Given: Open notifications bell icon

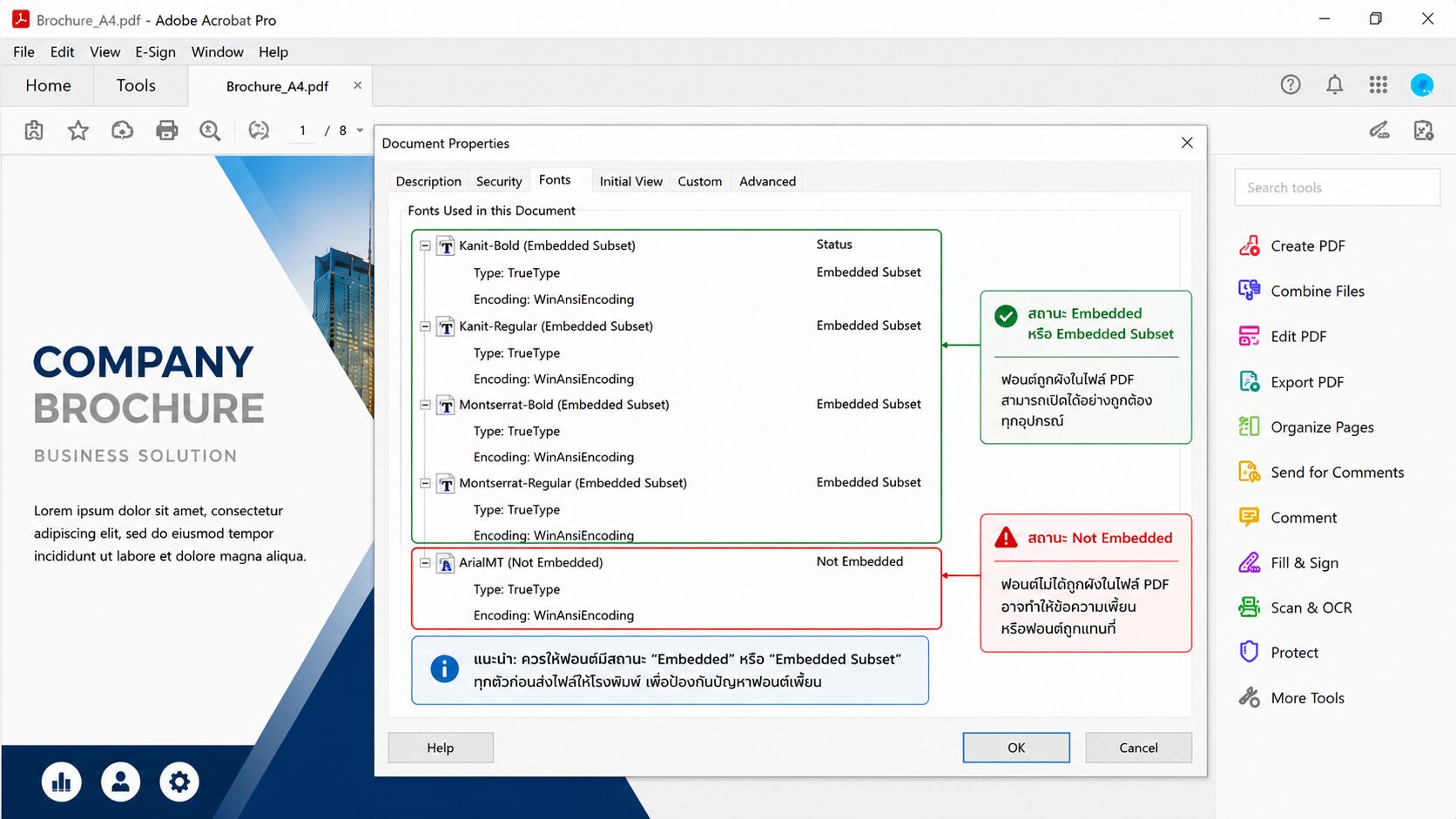Looking at the screenshot, I should (x=1334, y=84).
